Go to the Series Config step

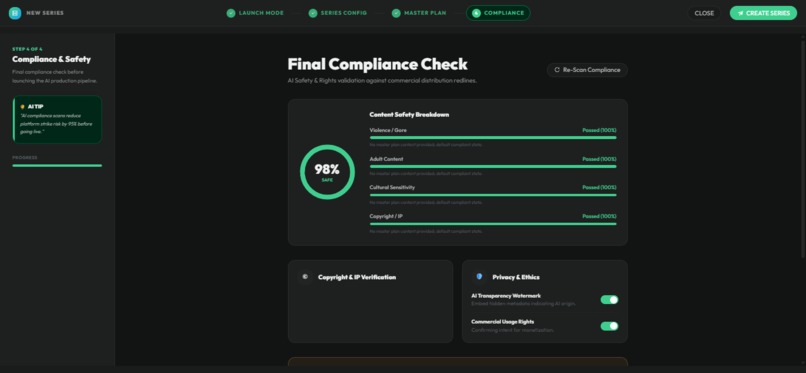[x=338, y=13]
